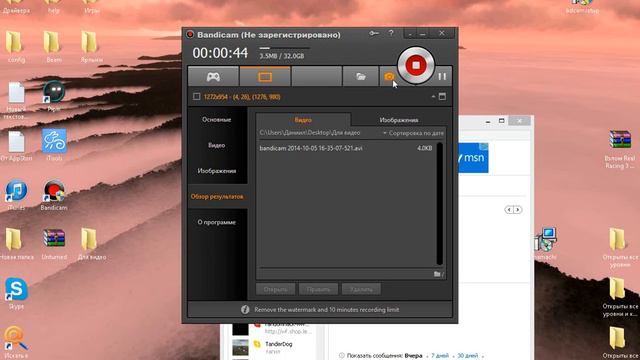Click the 30 дней link in background window
This screenshot has height=360, width=640.
467,356
